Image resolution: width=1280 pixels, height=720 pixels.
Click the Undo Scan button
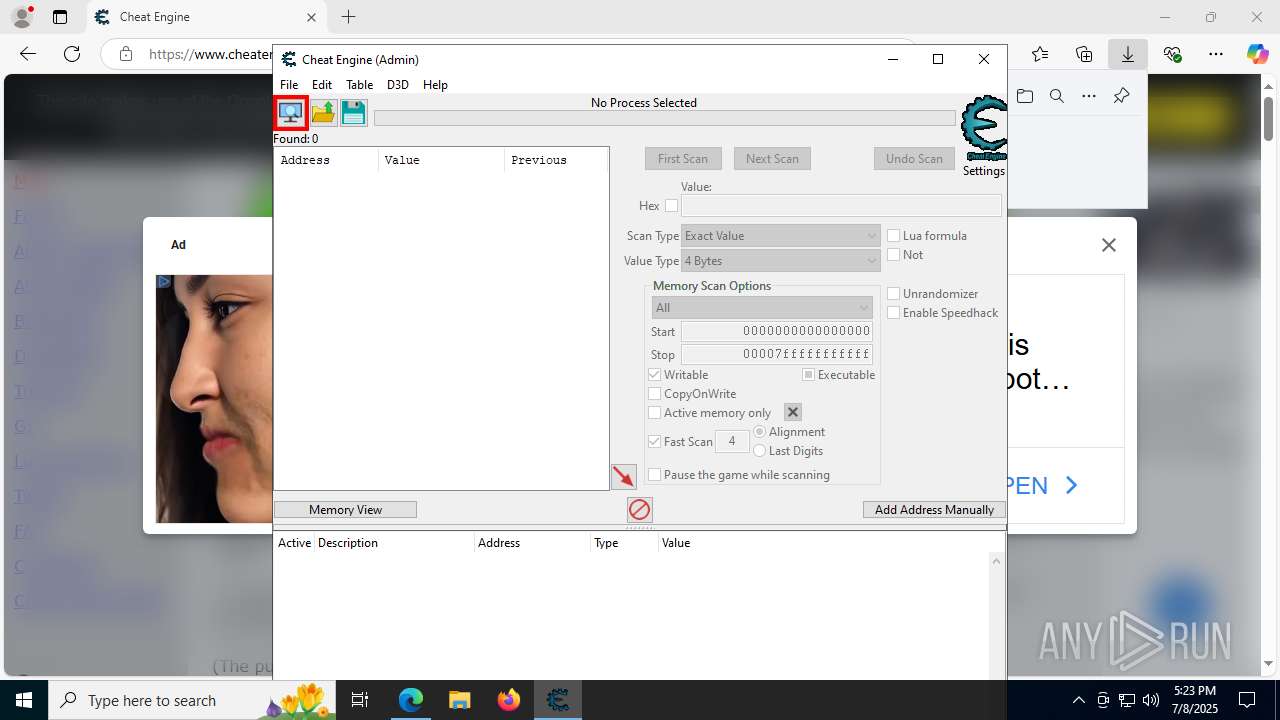[x=914, y=159]
